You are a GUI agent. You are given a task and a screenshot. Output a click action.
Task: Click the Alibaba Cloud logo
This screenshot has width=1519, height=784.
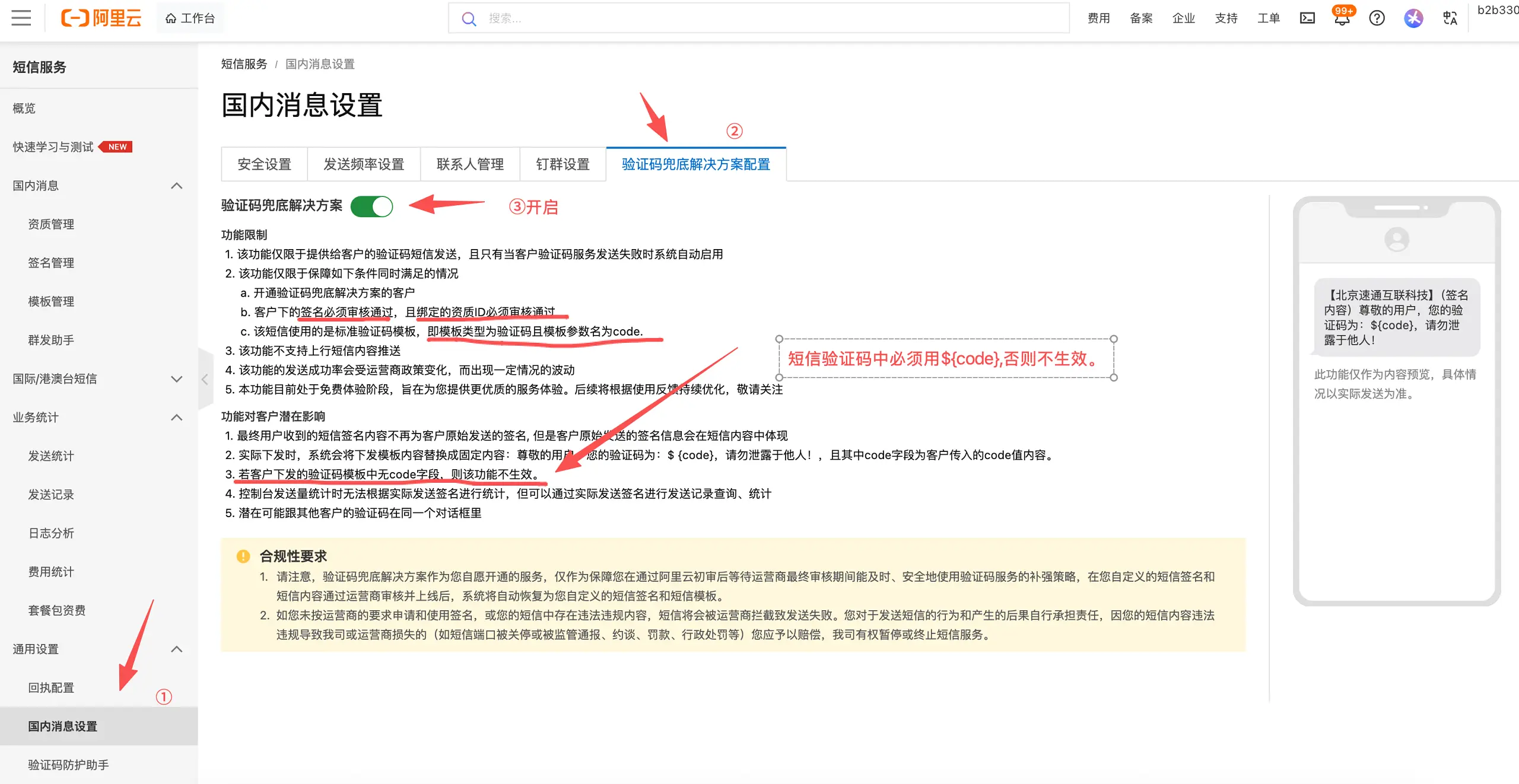101,18
